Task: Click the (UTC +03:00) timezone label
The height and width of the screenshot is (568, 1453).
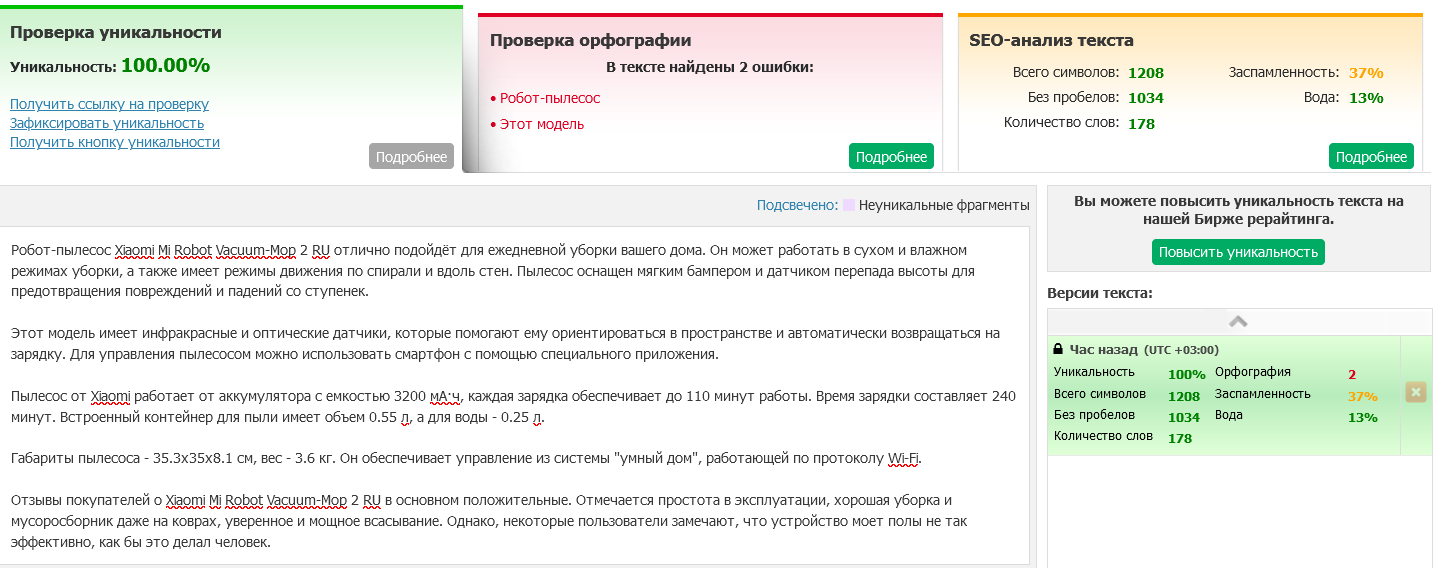Action: pyautogui.click(x=1181, y=350)
